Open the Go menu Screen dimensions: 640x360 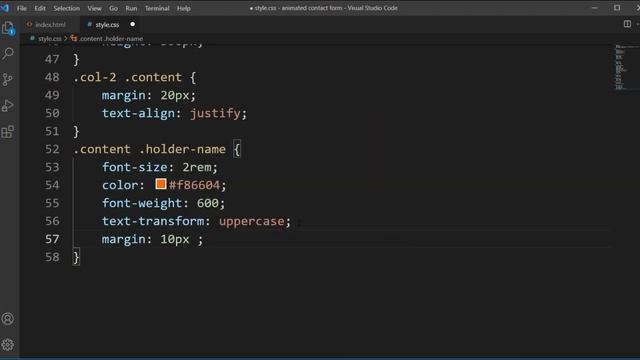pyautogui.click(x=113, y=8)
